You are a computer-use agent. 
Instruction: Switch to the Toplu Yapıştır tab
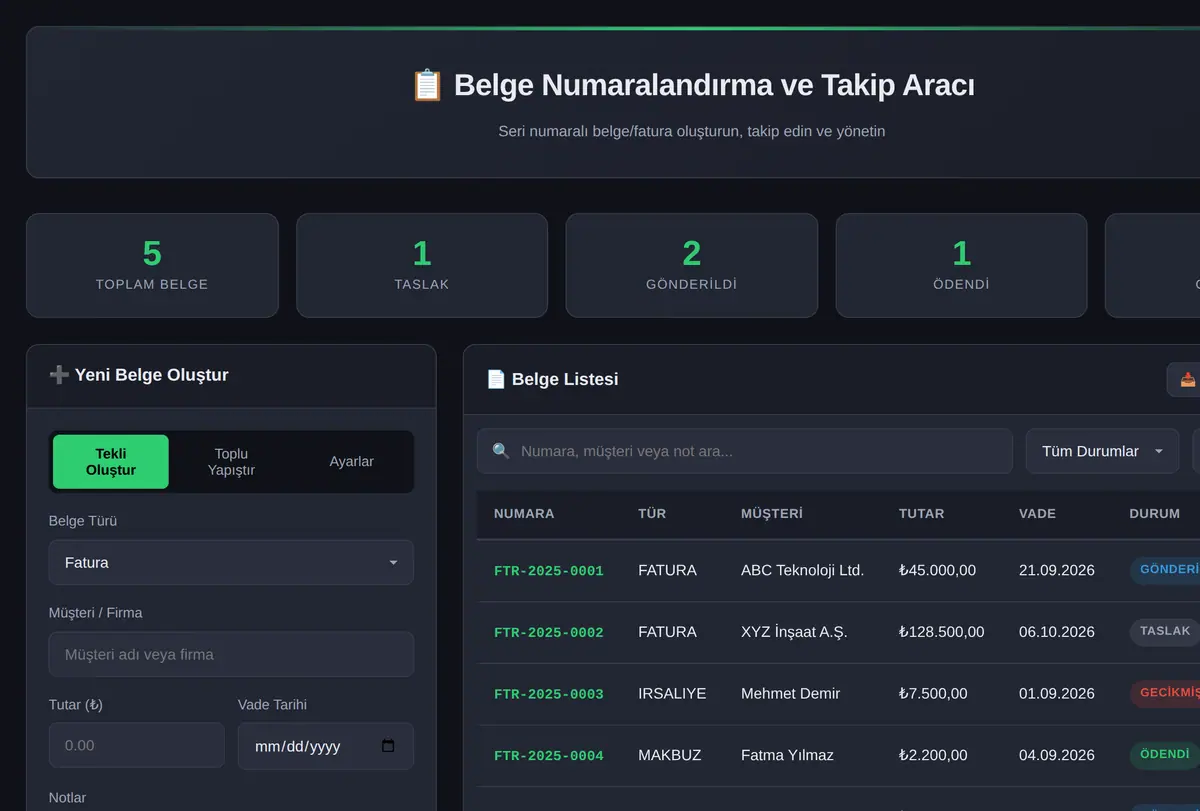pos(231,462)
